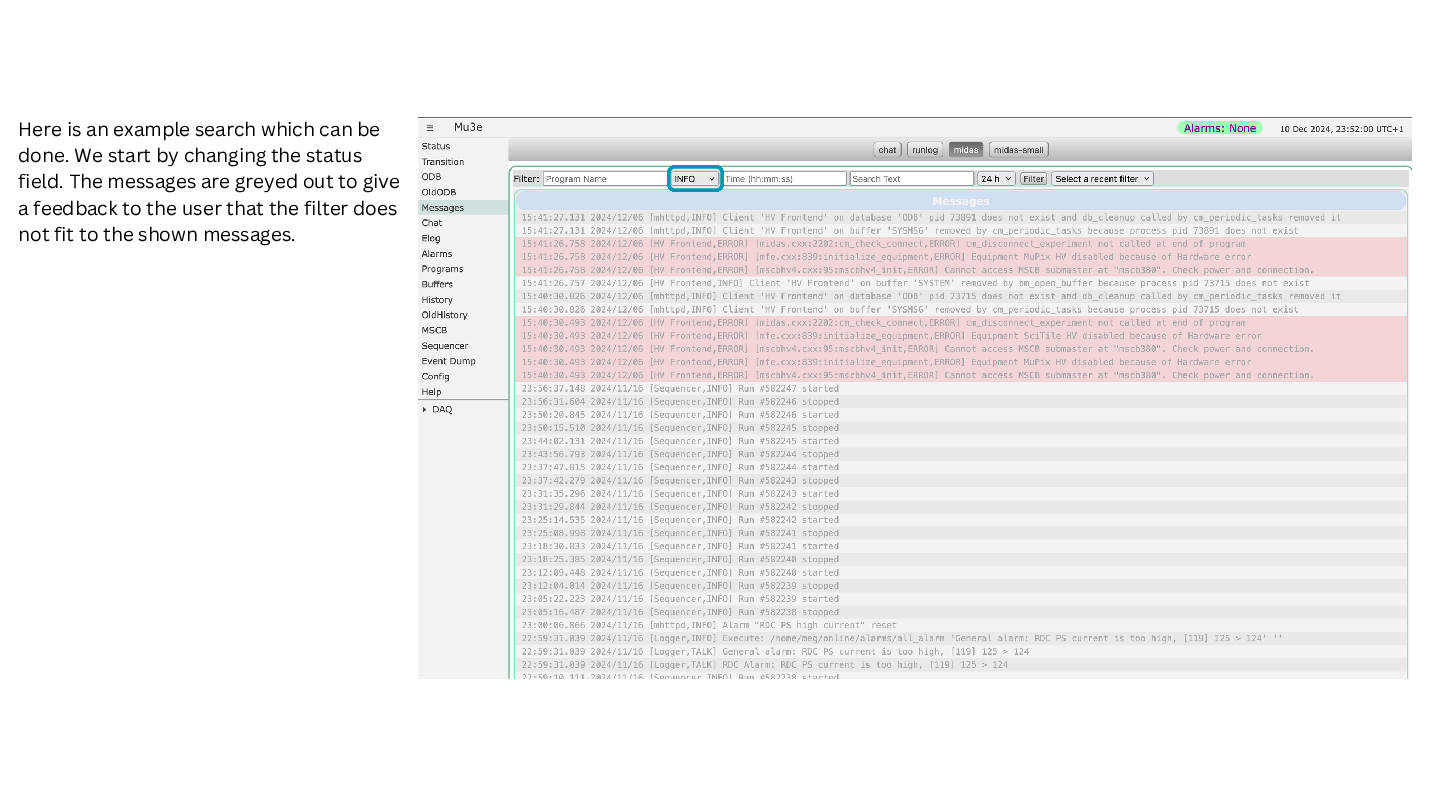Open the Sequencer page
1440x810 pixels.
(445, 346)
